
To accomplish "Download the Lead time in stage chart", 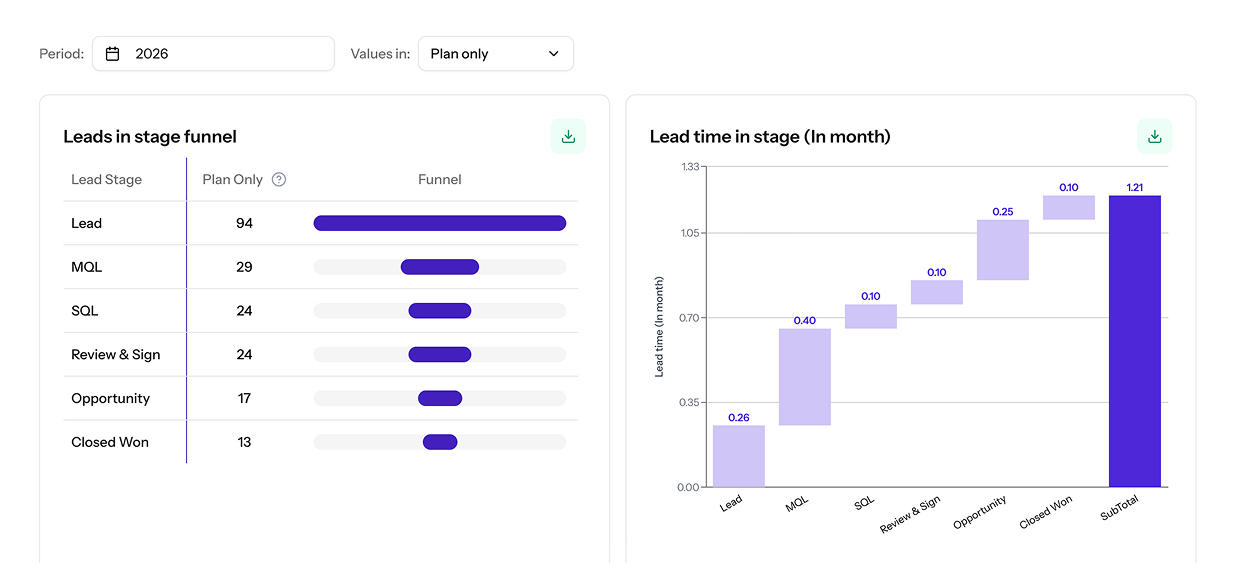I will [1155, 135].
